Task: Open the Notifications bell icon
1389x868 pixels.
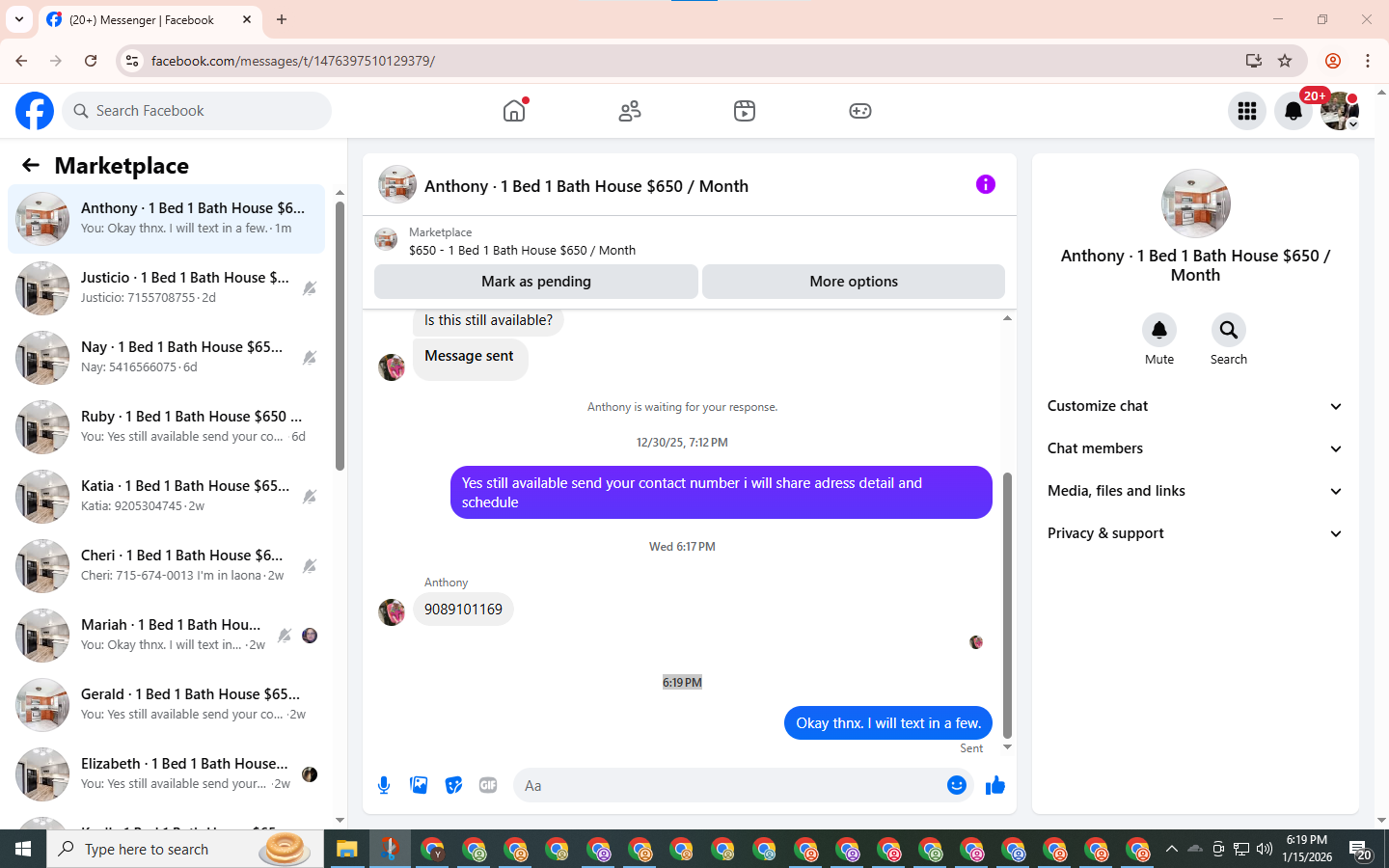Action: pos(1294,111)
